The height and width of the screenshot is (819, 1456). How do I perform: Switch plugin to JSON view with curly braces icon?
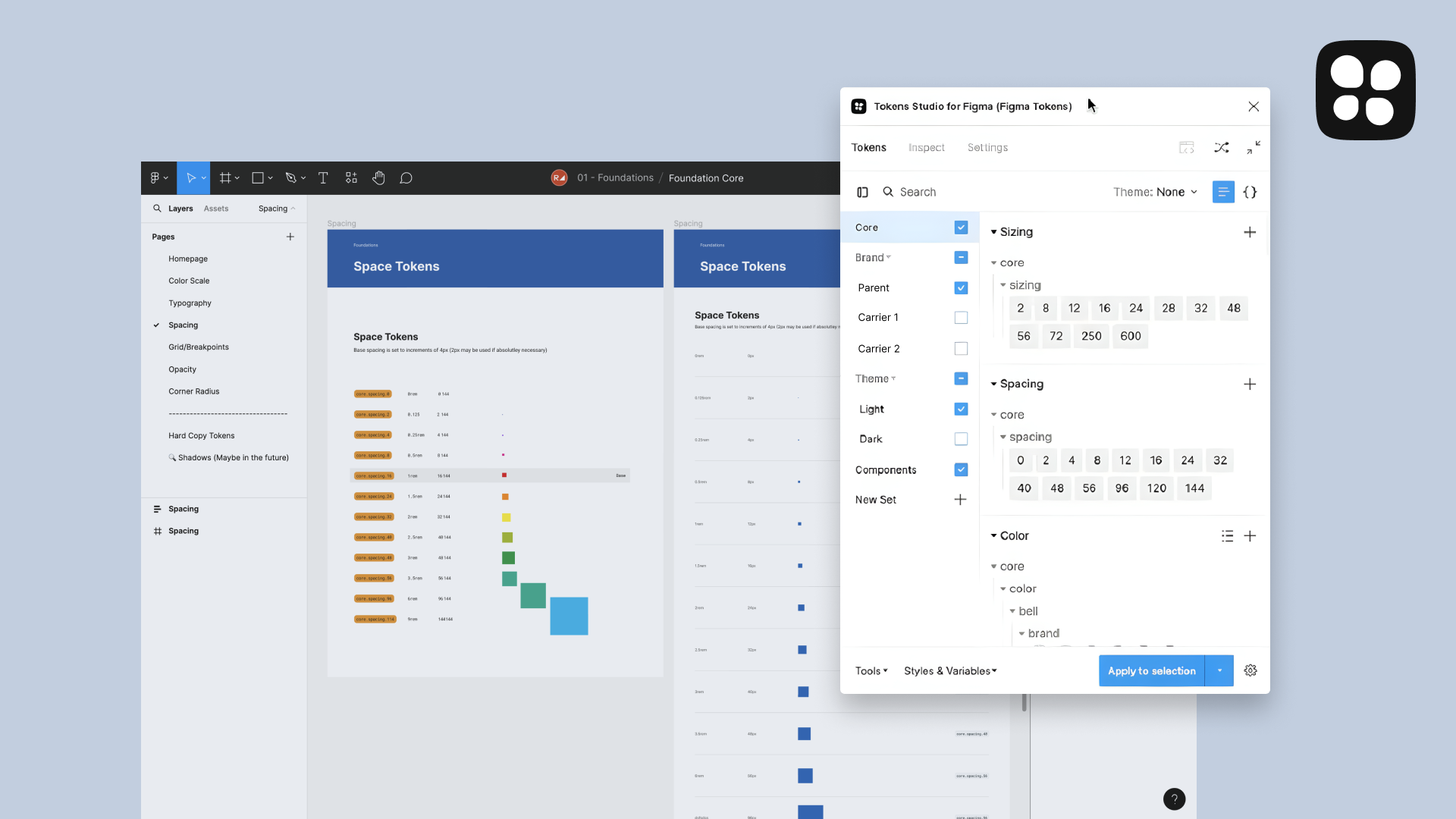click(x=1250, y=192)
